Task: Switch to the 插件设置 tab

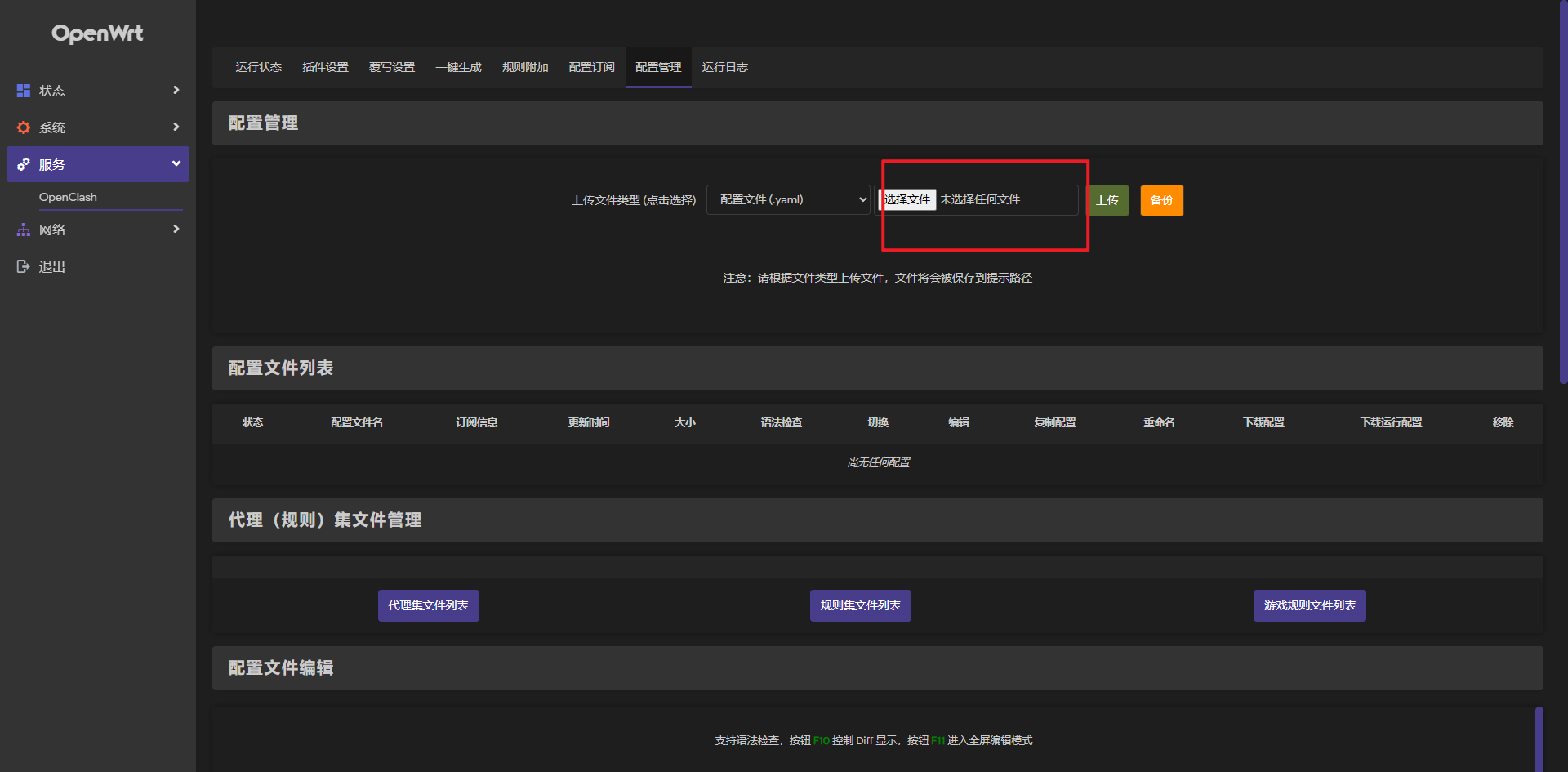Action: pyautogui.click(x=326, y=68)
